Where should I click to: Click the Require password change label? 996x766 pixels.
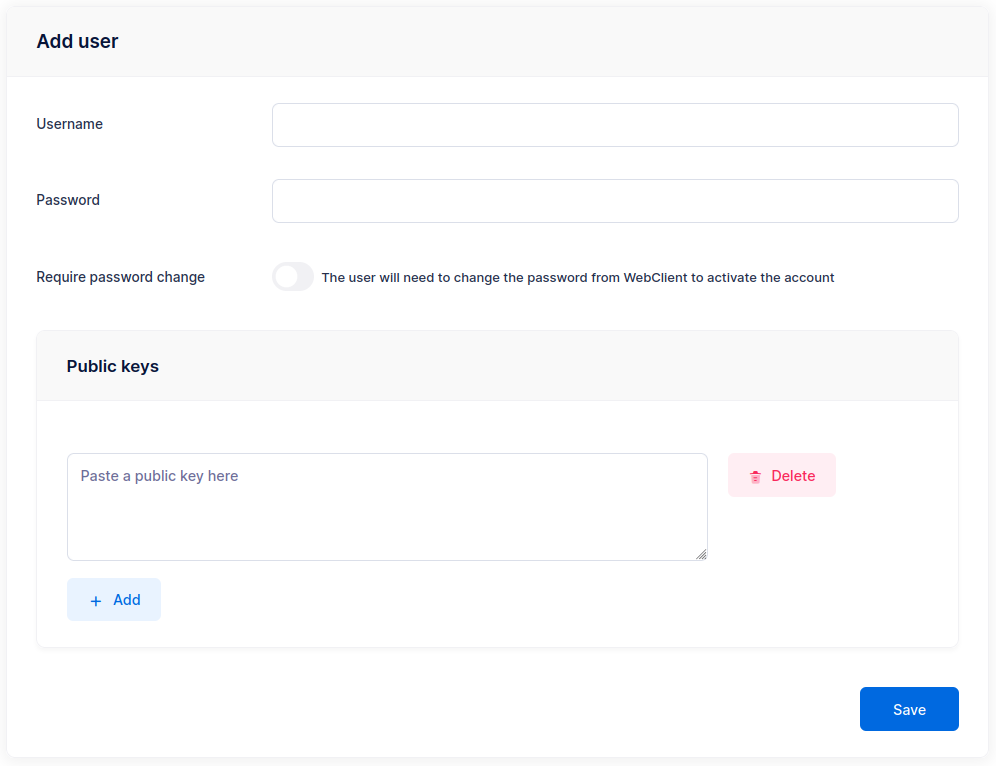click(x=120, y=277)
